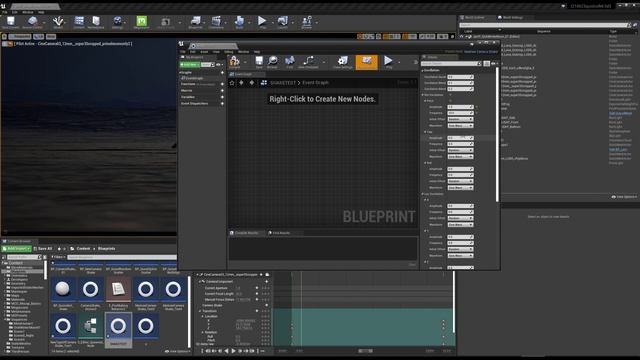Open the Pitch Waveform dropdown
Screen dimensions: 640x360
pyautogui.click(x=460, y=126)
